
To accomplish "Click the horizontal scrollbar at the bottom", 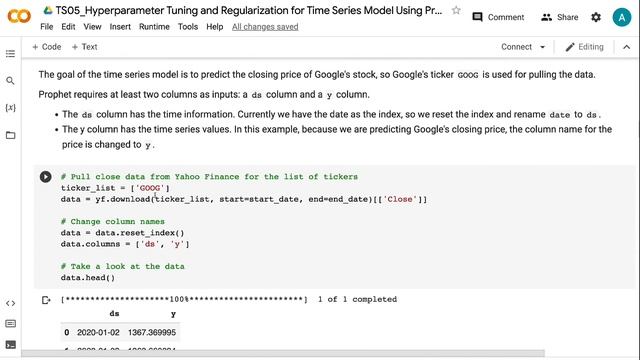I will tap(283, 353).
